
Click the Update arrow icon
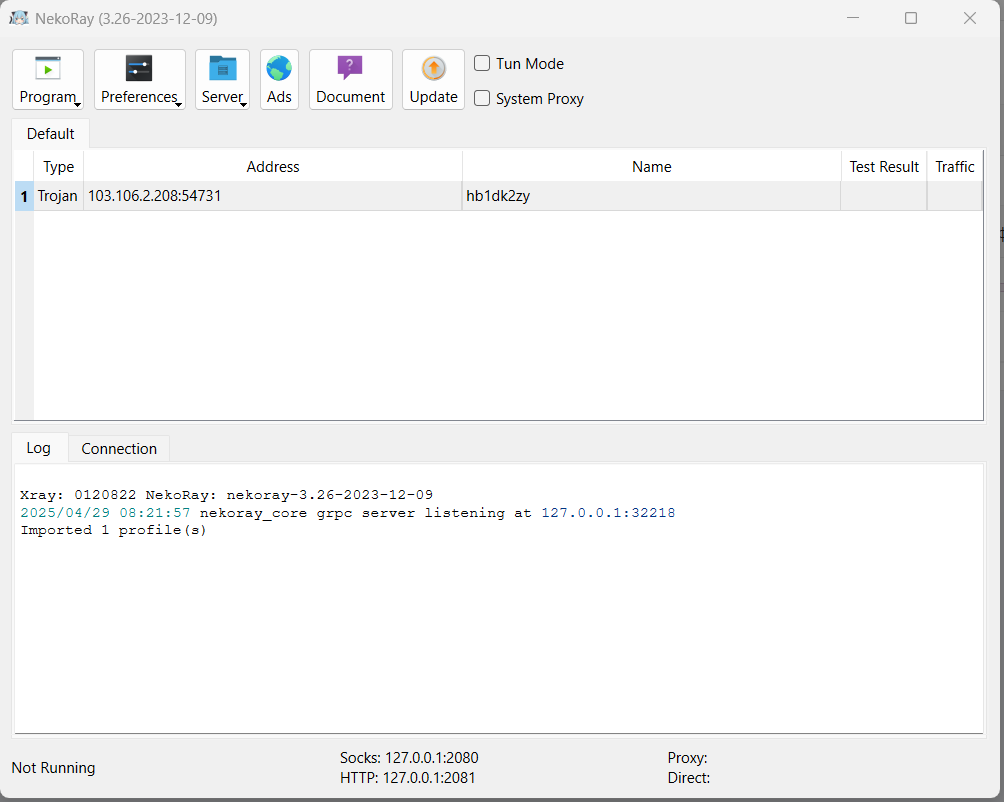click(x=433, y=68)
